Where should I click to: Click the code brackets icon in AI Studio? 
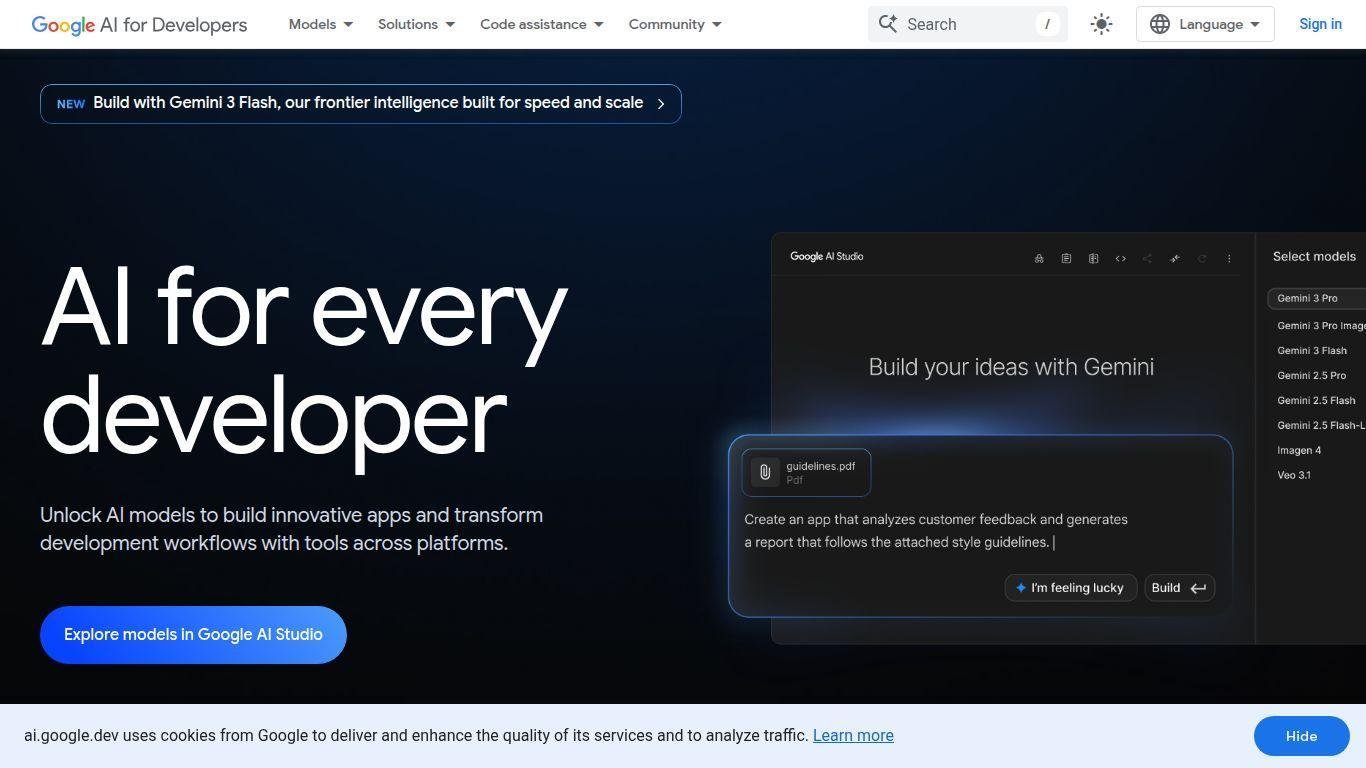point(1120,258)
